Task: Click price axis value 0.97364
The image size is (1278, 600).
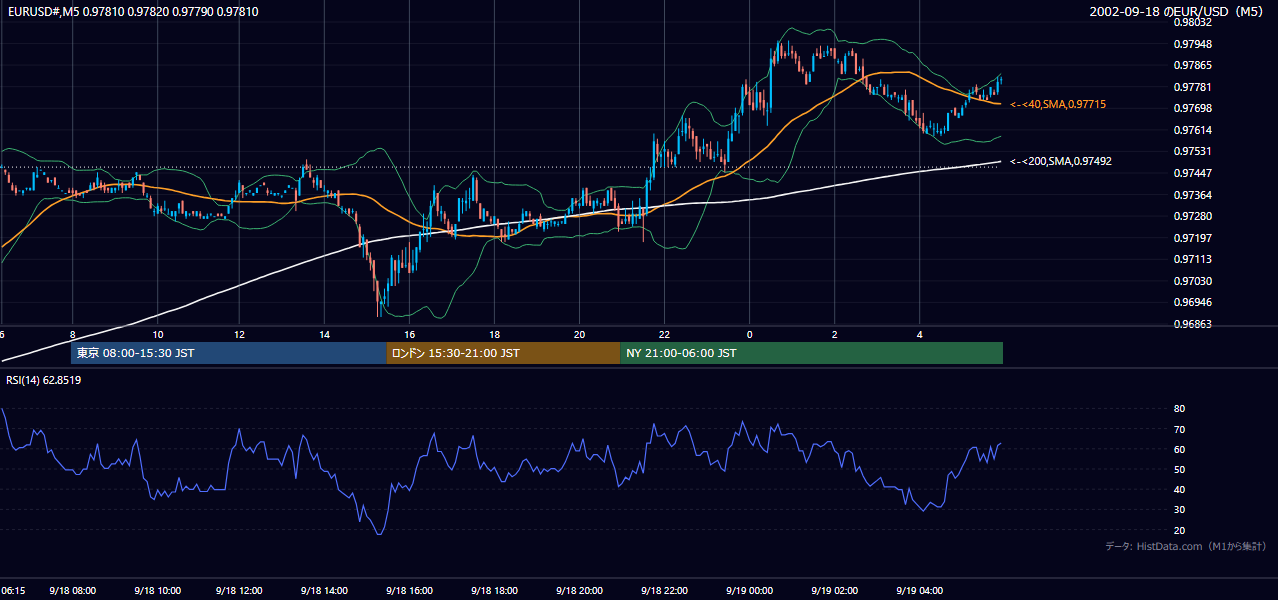Action: [x=1193, y=195]
